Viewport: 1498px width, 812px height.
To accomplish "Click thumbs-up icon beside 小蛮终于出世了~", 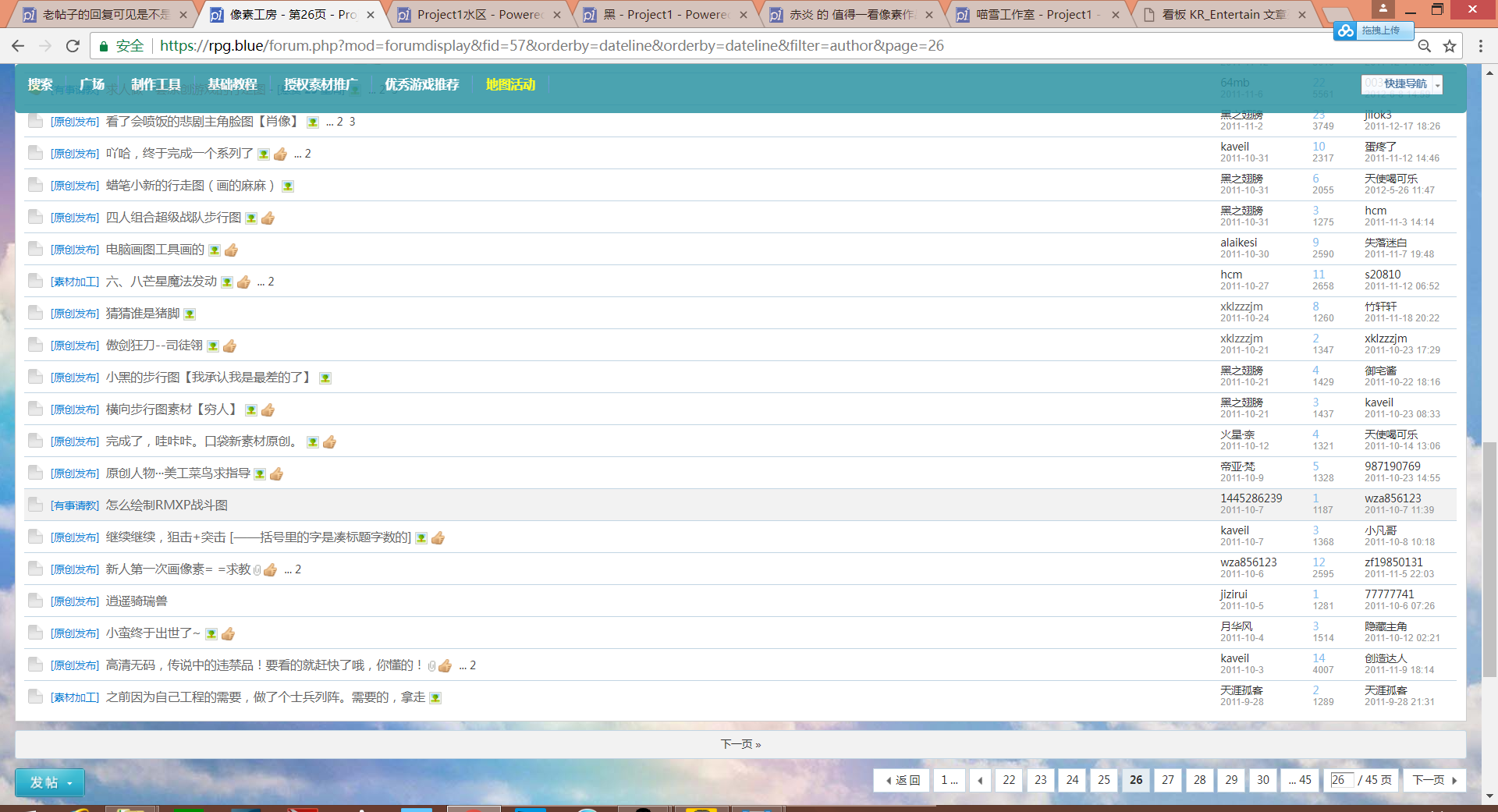I will (228, 634).
